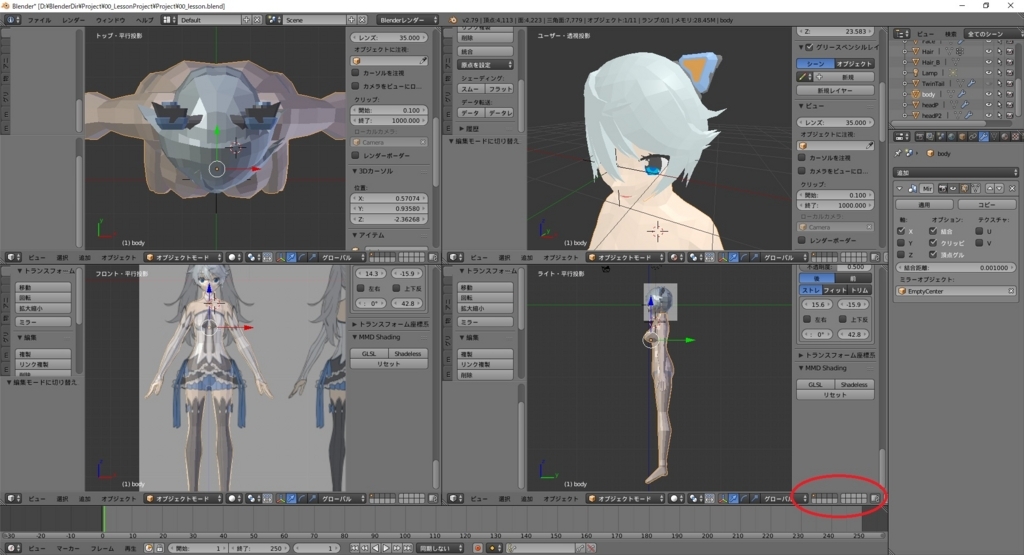Click the スムーズ shading button

pos(471,89)
